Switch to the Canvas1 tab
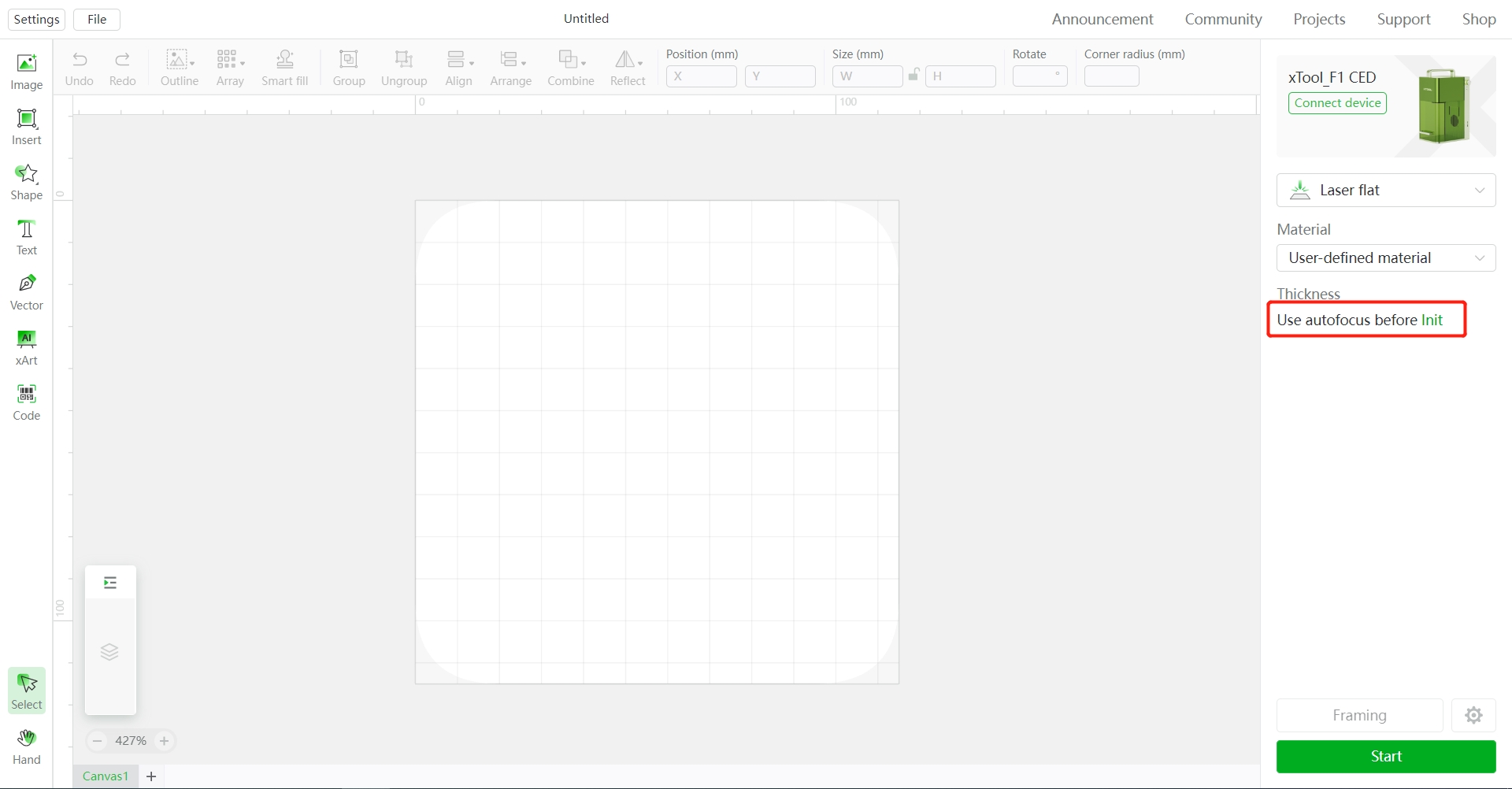The width and height of the screenshot is (1512, 789). (106, 776)
